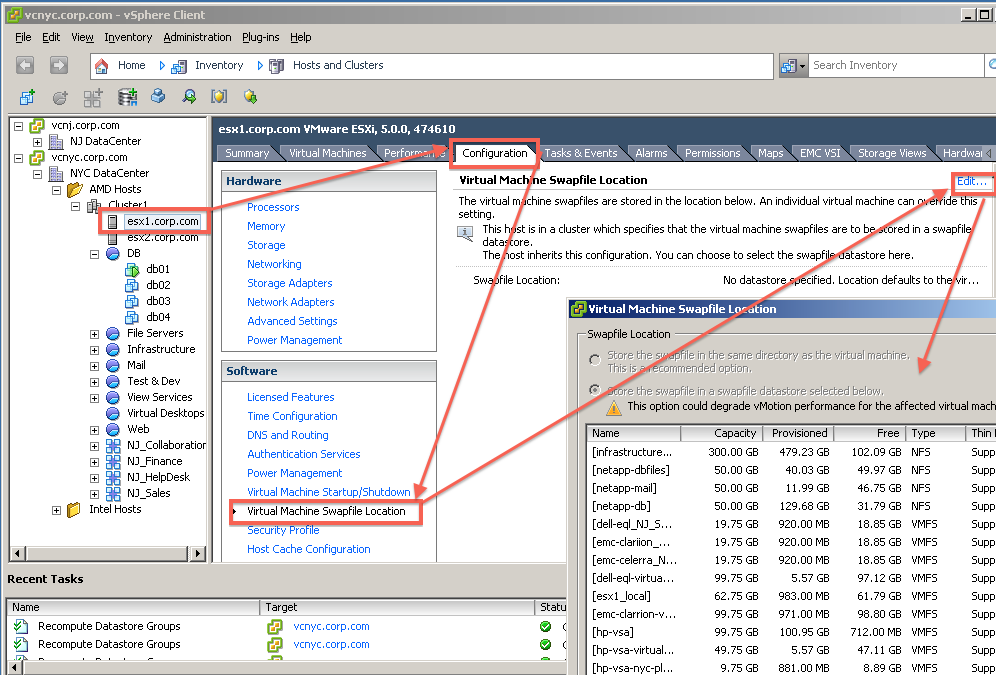Open the File menu
This screenshot has height=675, width=996.
[x=23, y=37]
